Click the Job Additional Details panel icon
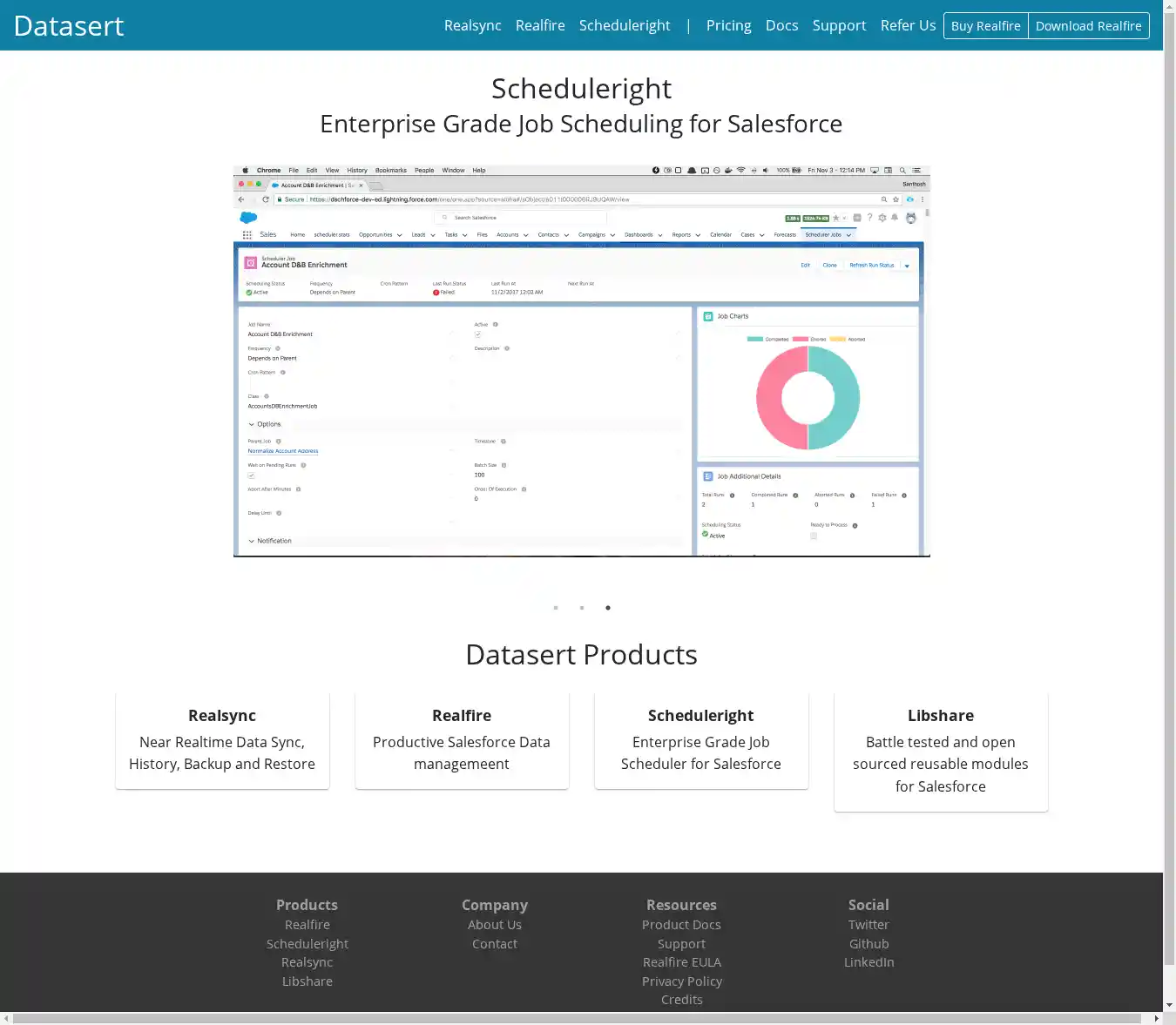The image size is (1176, 1025). [x=708, y=476]
